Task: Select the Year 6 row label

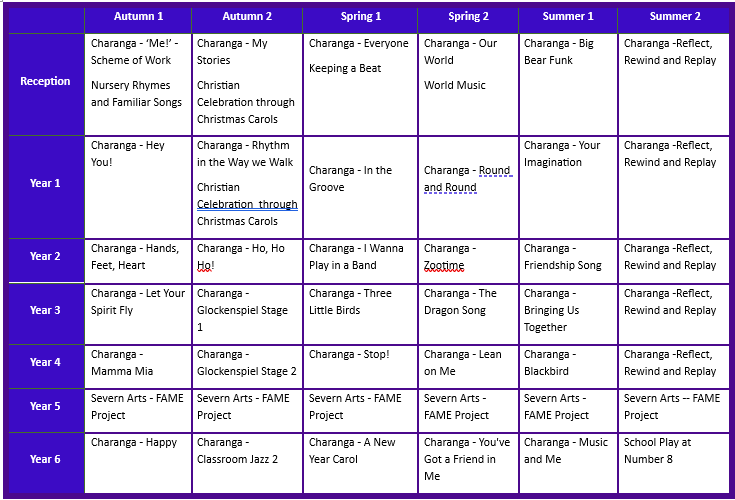Action: (x=45, y=459)
